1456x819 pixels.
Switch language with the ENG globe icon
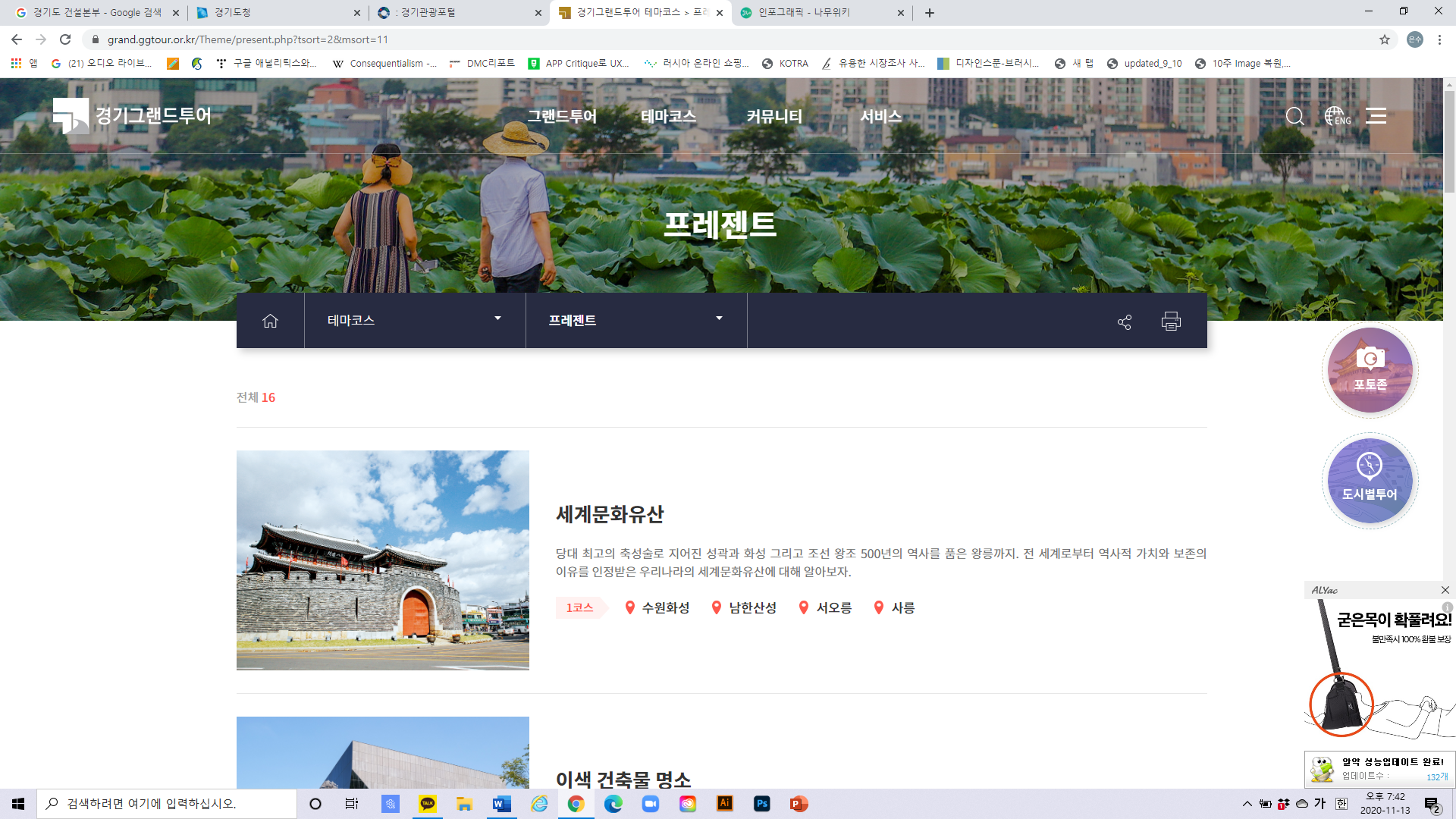1338,116
